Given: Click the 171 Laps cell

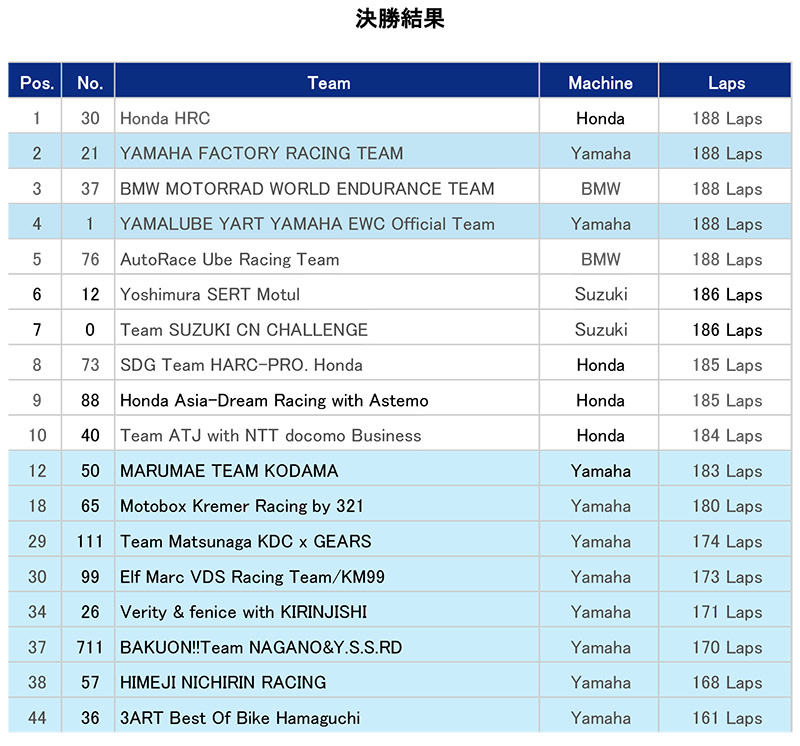Looking at the screenshot, I should pyautogui.click(x=725, y=611).
